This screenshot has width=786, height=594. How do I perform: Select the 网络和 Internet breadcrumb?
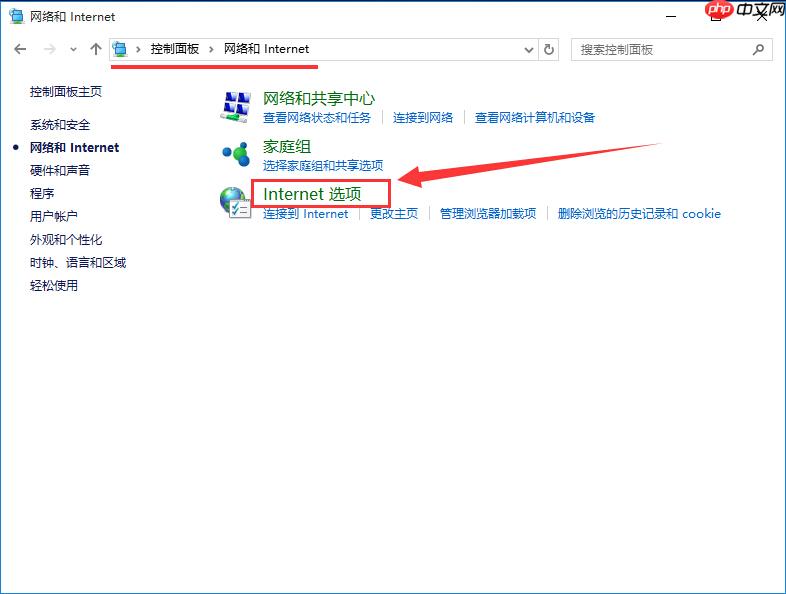(x=266, y=49)
